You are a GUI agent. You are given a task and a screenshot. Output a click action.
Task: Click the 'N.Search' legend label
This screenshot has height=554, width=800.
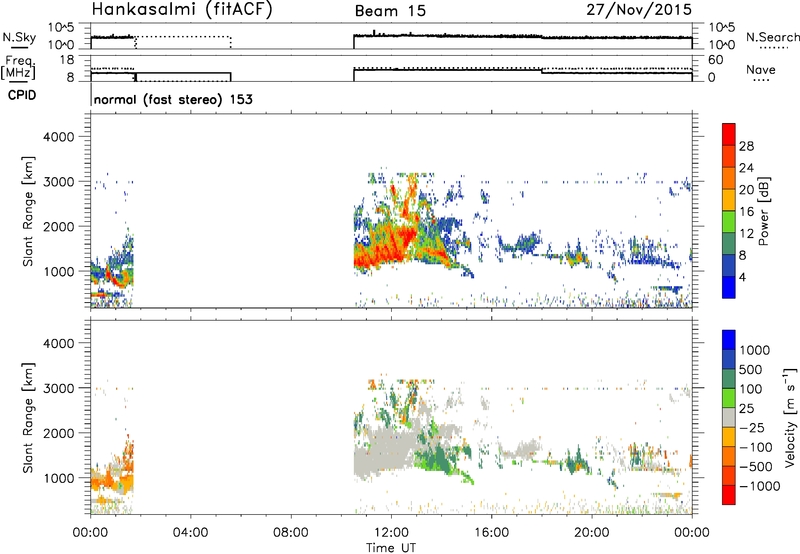point(772,37)
